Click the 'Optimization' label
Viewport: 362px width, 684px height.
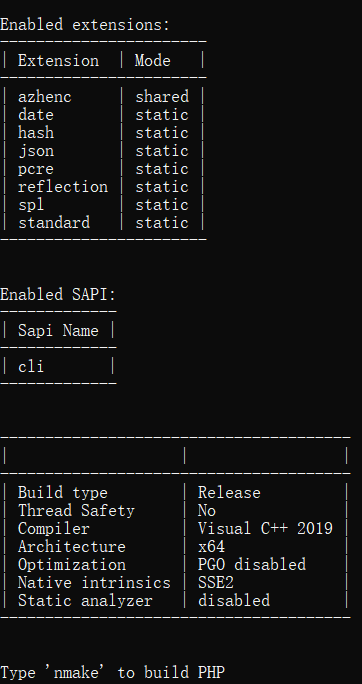click(72, 564)
